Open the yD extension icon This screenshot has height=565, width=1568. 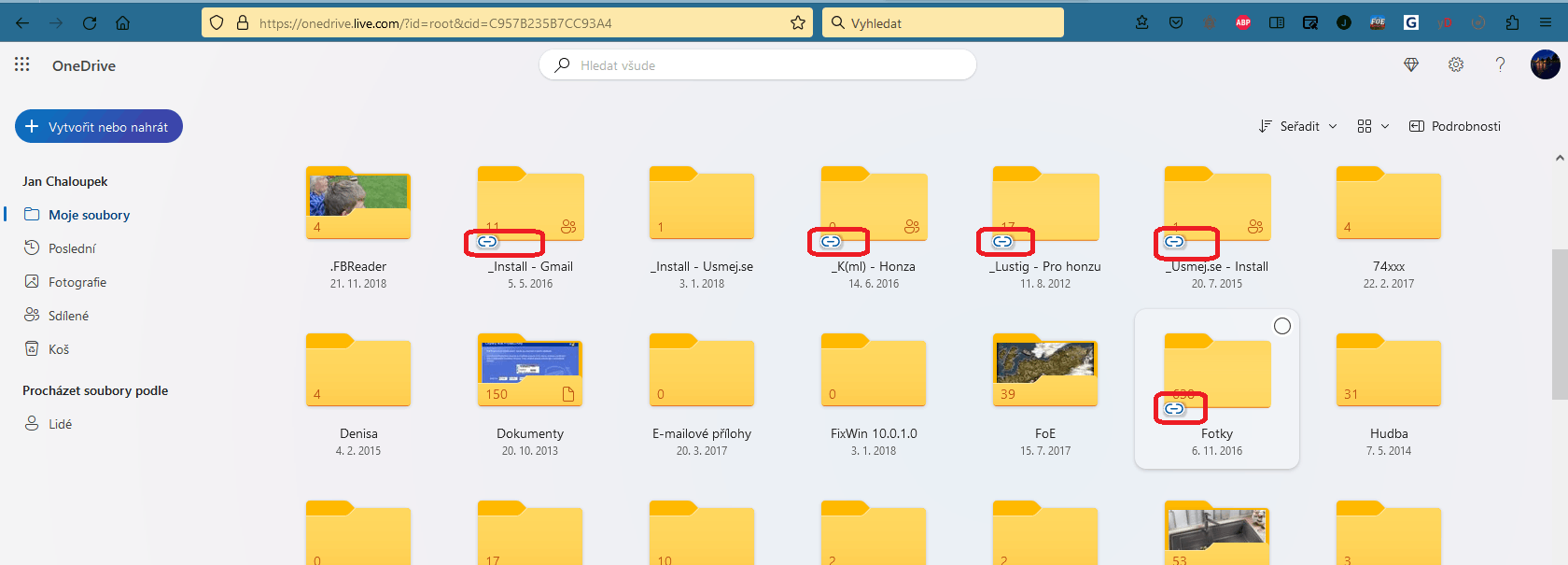point(1445,22)
